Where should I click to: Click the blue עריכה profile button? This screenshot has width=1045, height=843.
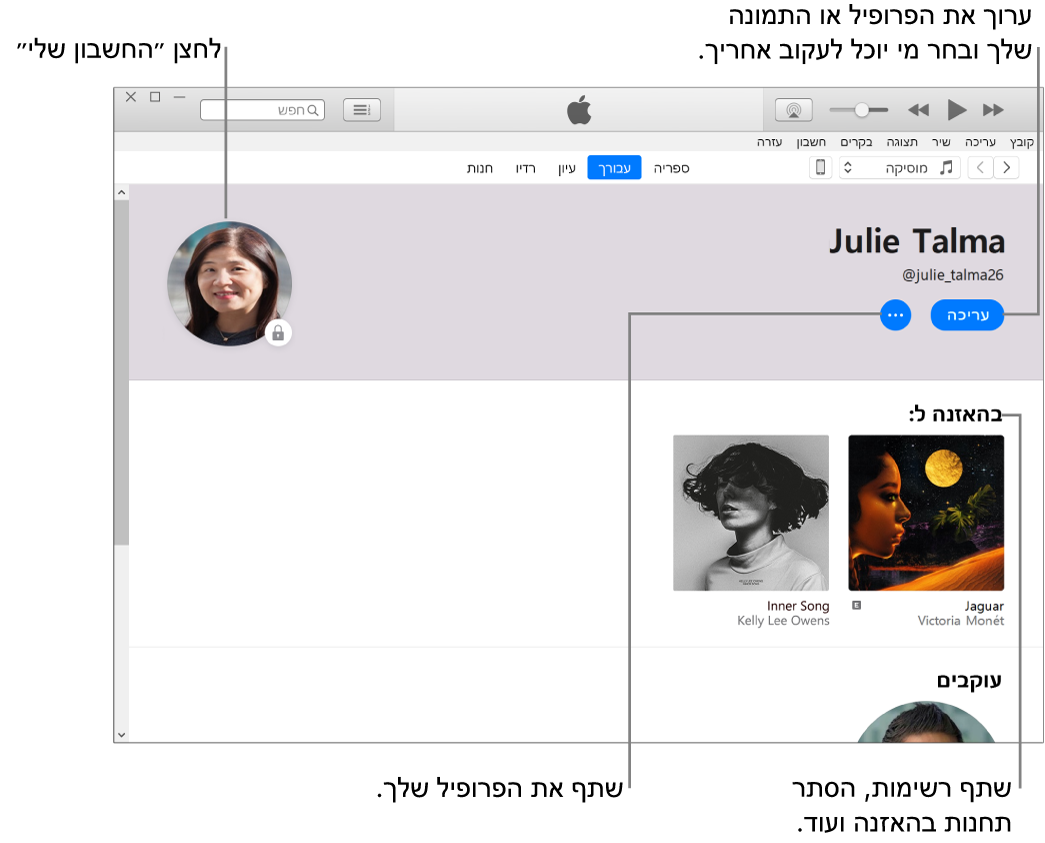tap(967, 315)
